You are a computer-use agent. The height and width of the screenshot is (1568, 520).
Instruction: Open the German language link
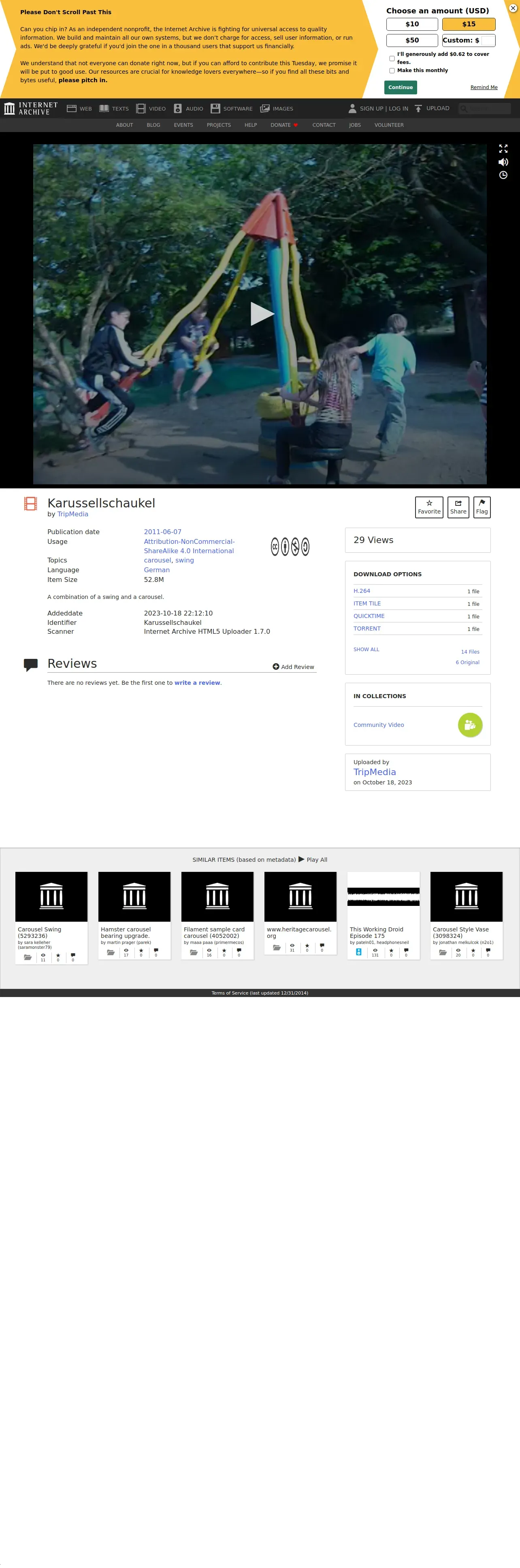[156, 570]
